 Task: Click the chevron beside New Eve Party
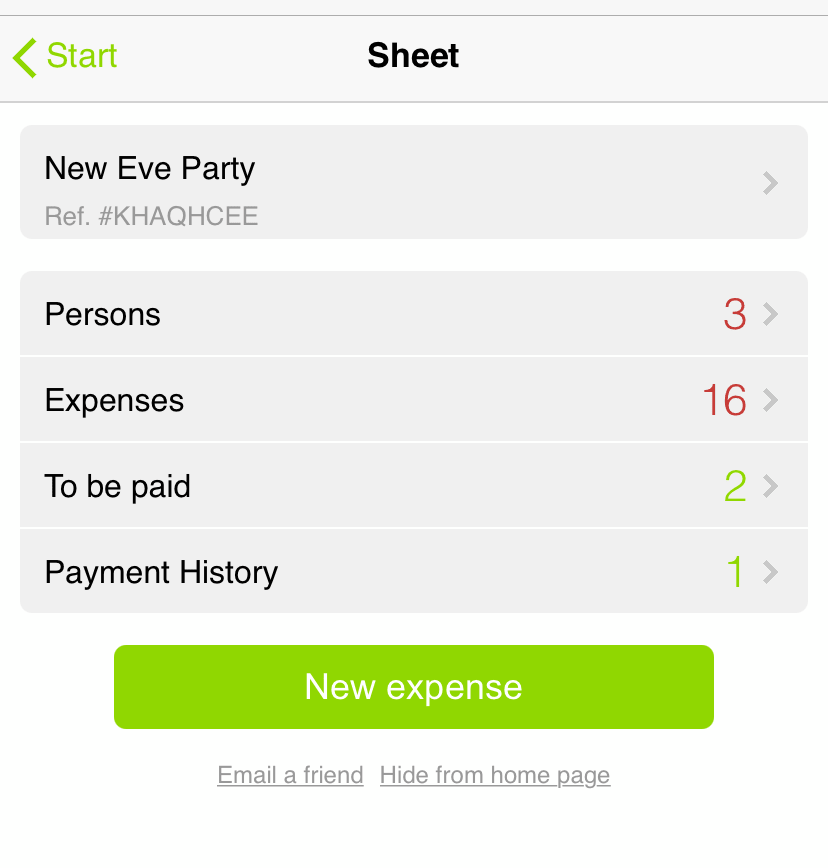click(770, 183)
